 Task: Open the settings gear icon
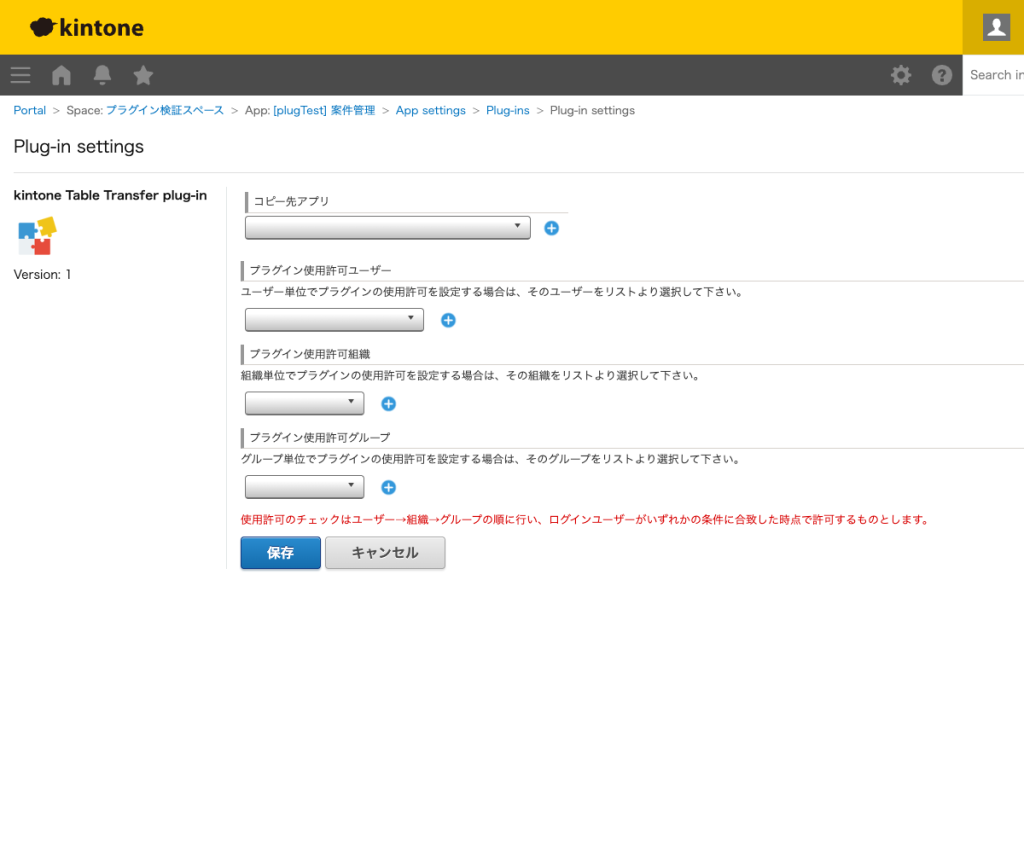901,75
